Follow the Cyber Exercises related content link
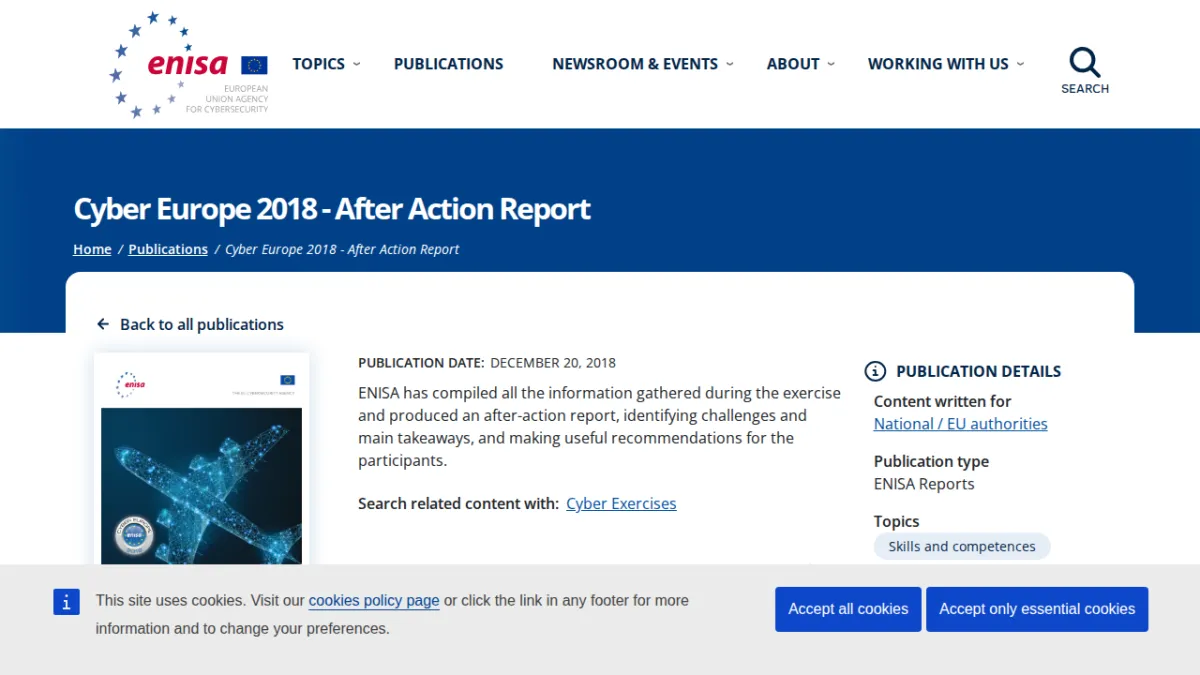1200x675 pixels. point(621,504)
